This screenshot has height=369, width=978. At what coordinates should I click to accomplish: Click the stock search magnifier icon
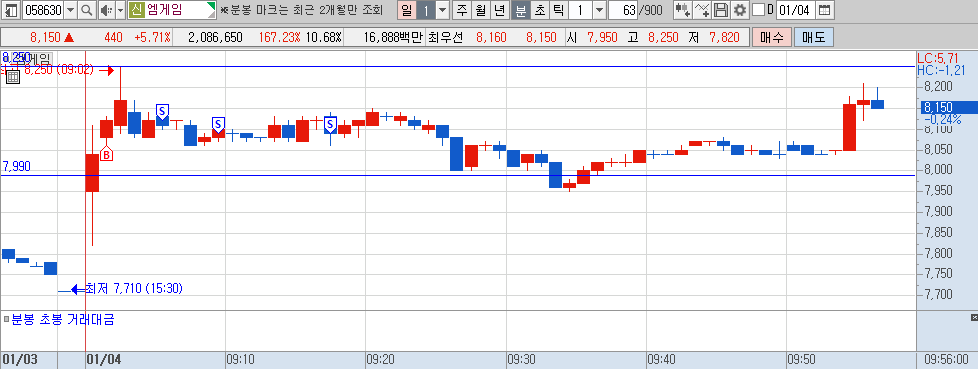[87, 10]
